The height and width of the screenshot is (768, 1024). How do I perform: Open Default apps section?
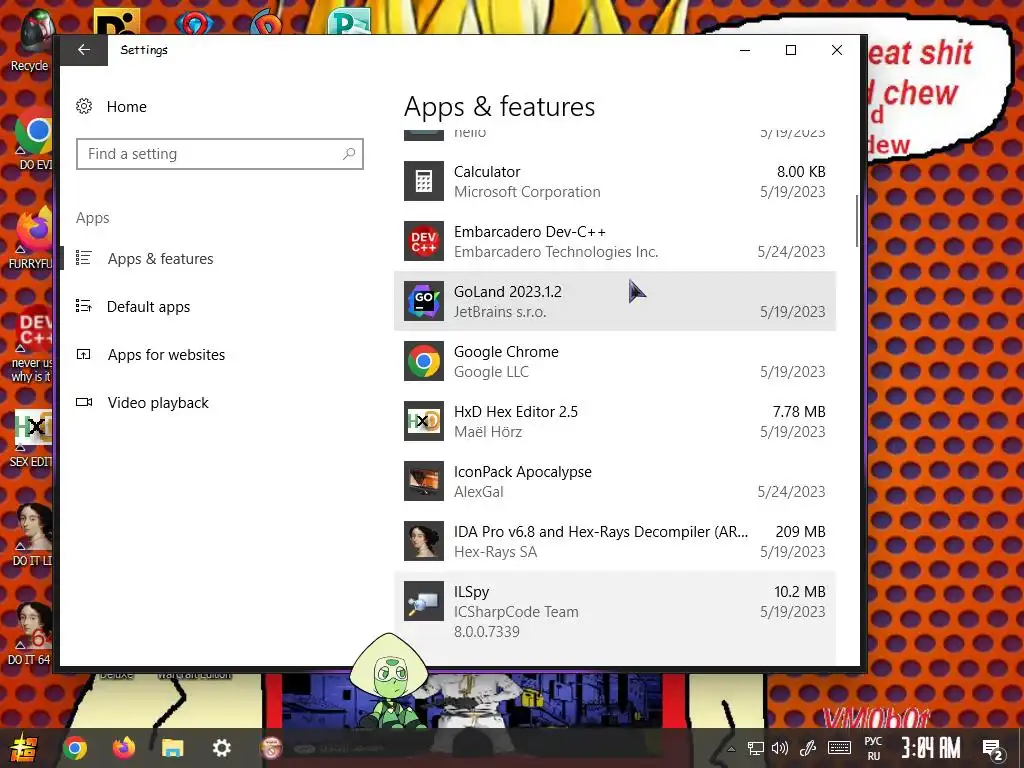click(148, 307)
